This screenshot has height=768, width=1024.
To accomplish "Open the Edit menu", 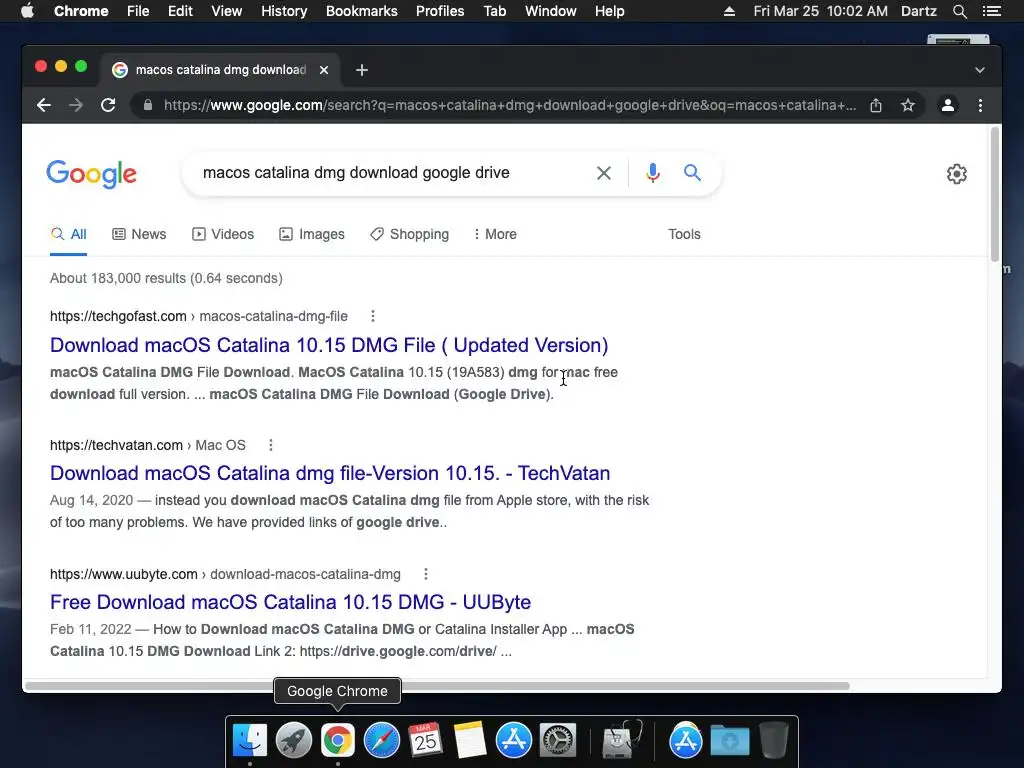I will (x=180, y=11).
